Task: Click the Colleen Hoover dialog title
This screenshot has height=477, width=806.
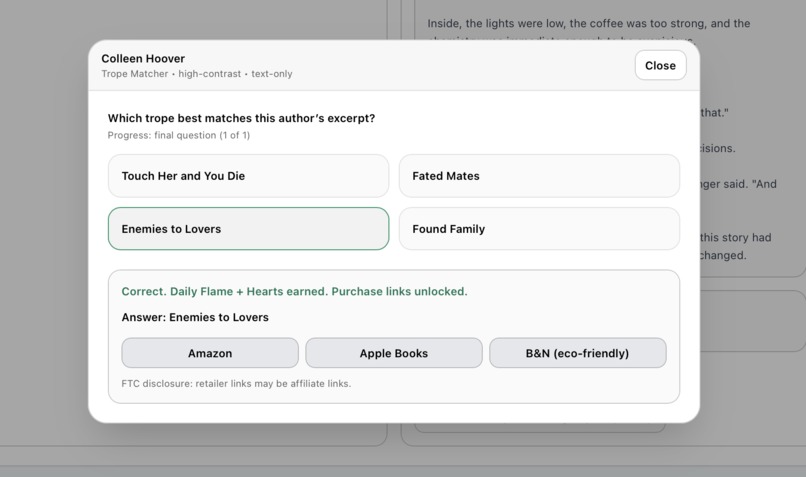Action: 143,59
